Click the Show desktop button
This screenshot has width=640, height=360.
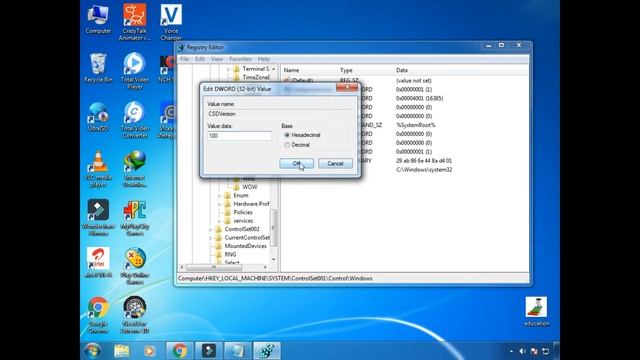click(x=556, y=351)
